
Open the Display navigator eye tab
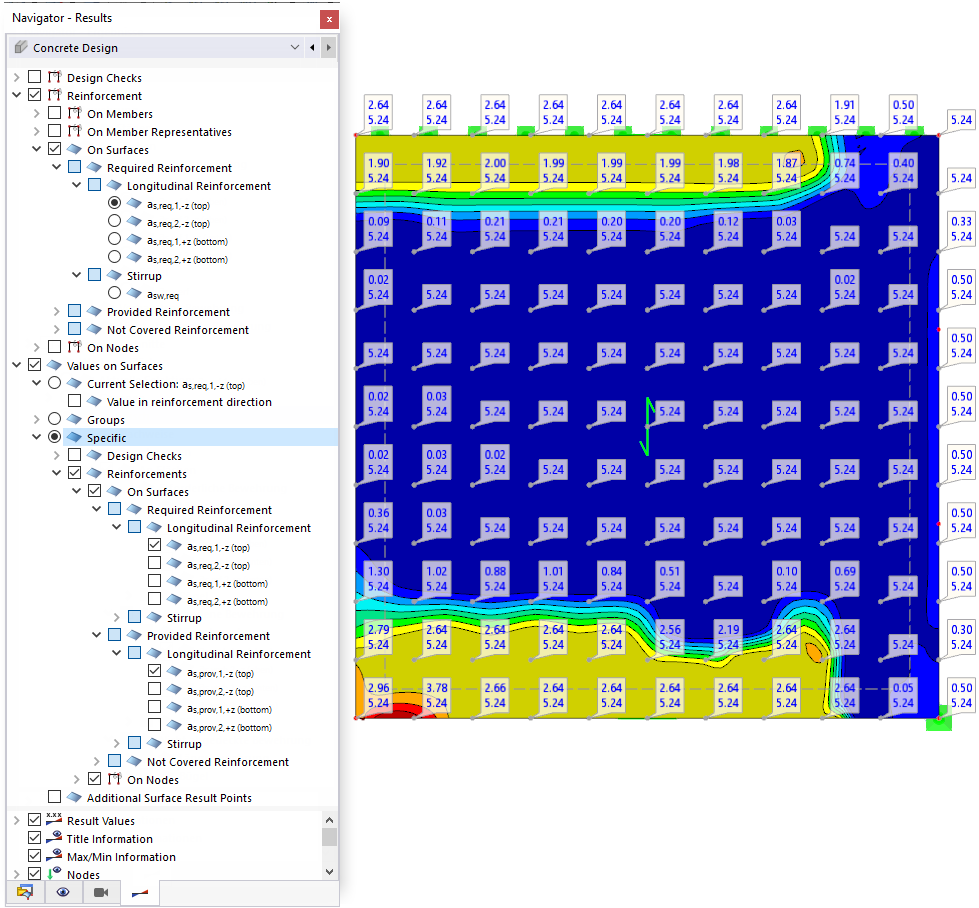coord(63,892)
